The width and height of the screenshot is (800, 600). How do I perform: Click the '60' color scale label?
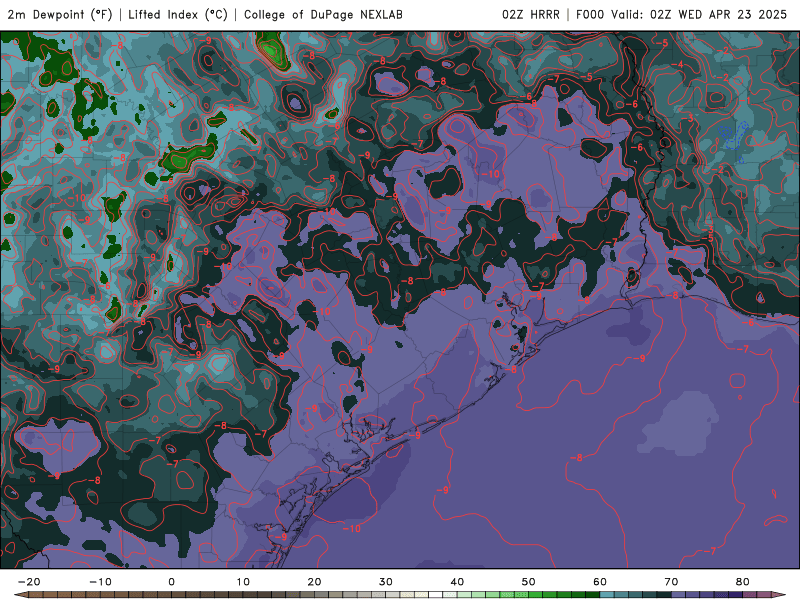(600, 582)
